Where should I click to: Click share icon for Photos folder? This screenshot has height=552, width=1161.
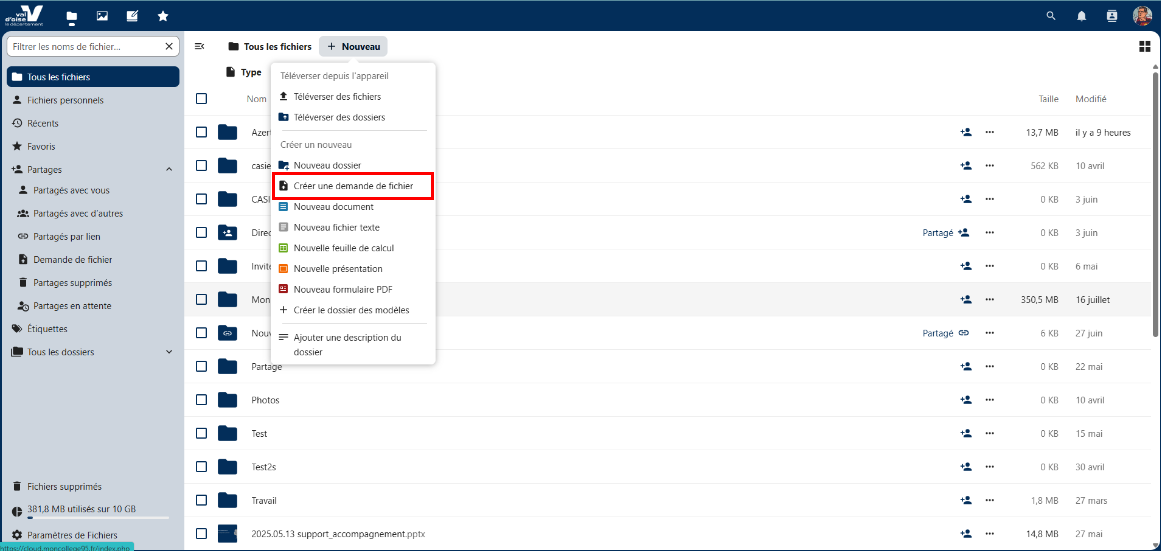pyautogui.click(x=965, y=400)
